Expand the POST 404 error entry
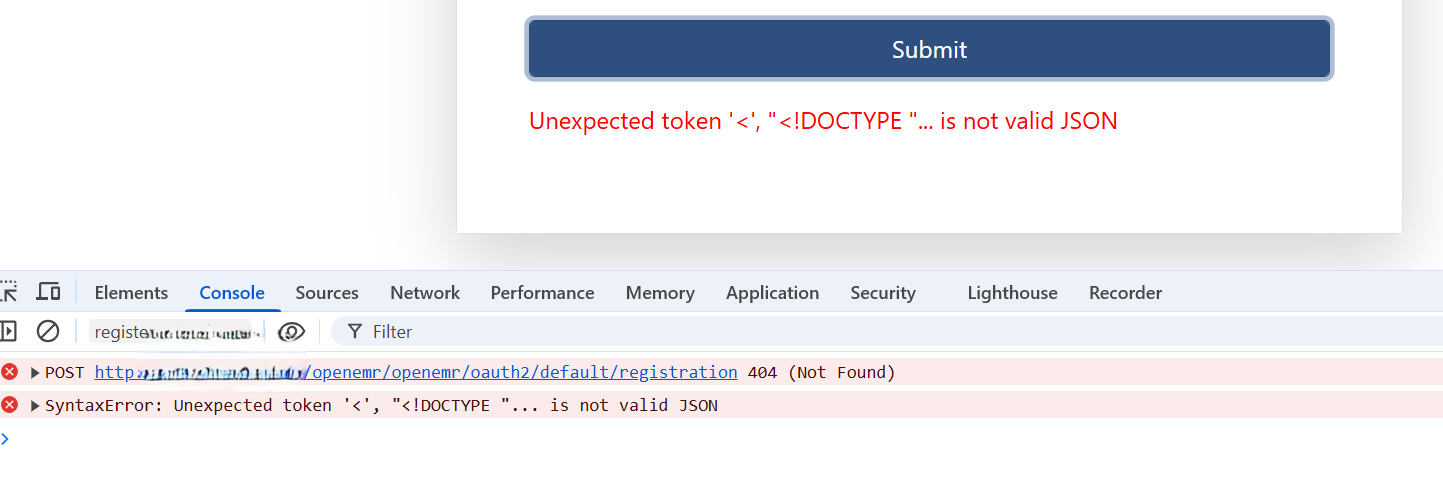 tap(35, 373)
